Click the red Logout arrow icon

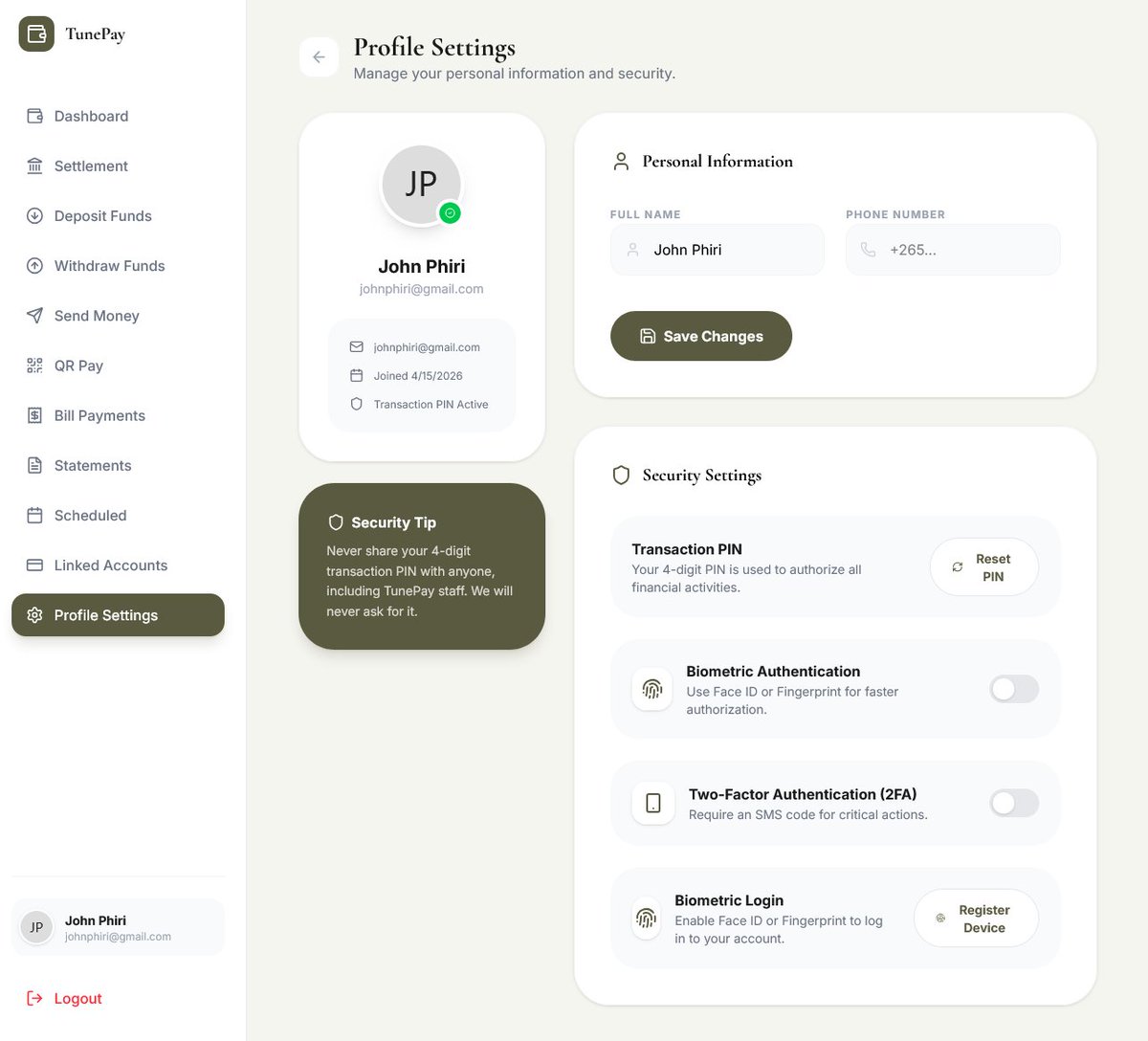(34, 998)
